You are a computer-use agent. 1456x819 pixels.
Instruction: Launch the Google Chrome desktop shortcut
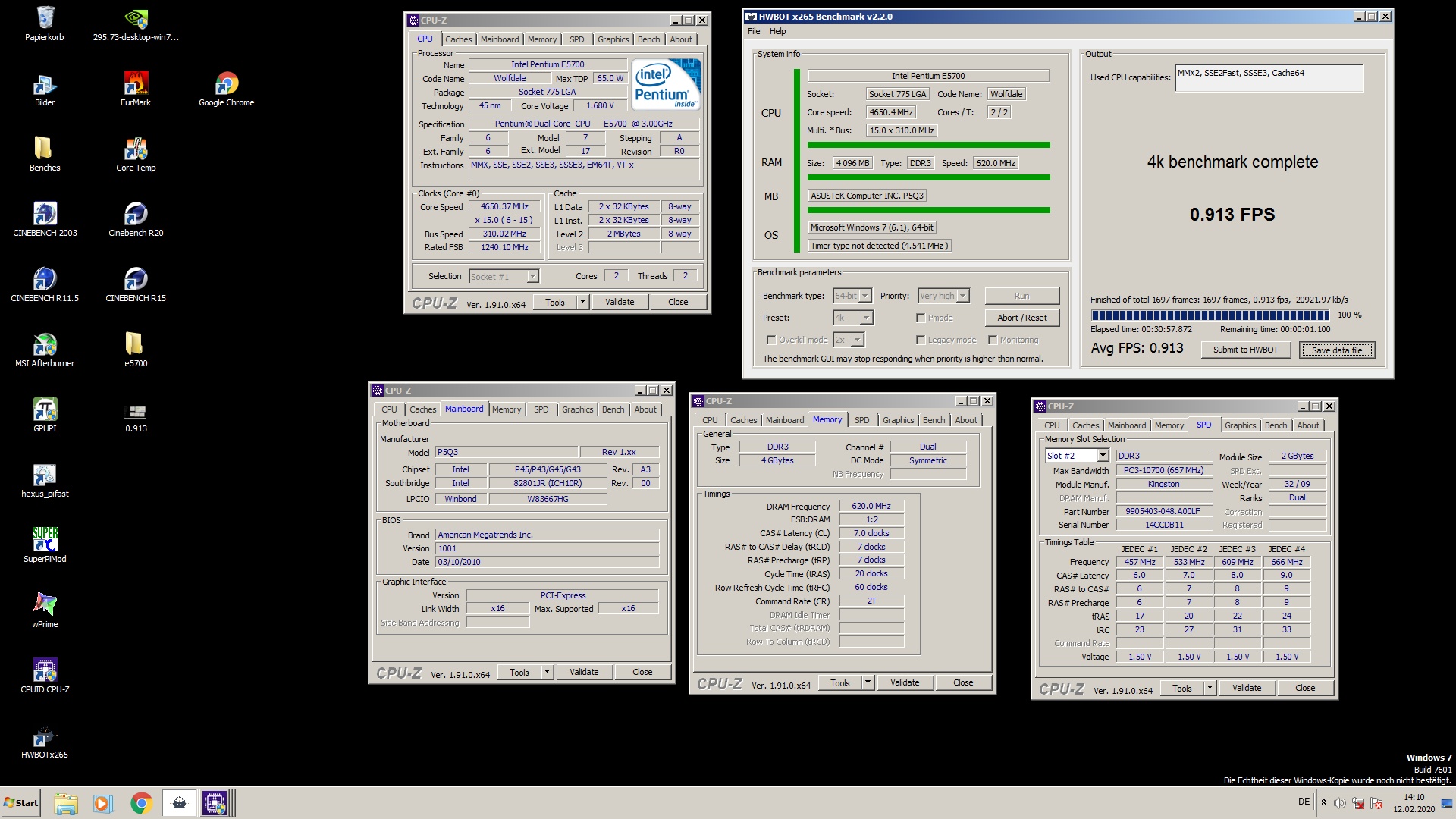pos(227,88)
